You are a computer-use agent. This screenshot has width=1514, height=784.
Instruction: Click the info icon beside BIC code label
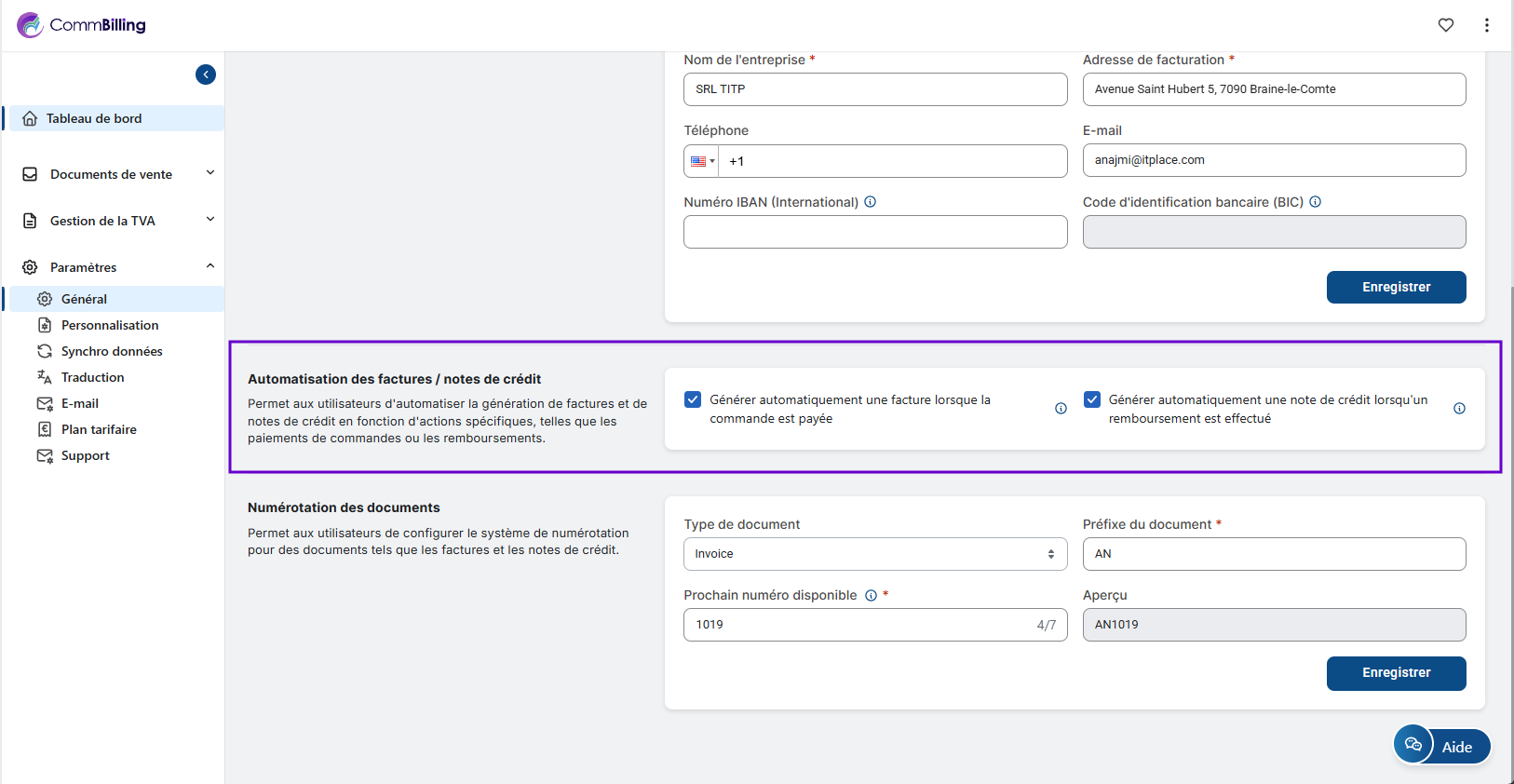[x=1315, y=202]
